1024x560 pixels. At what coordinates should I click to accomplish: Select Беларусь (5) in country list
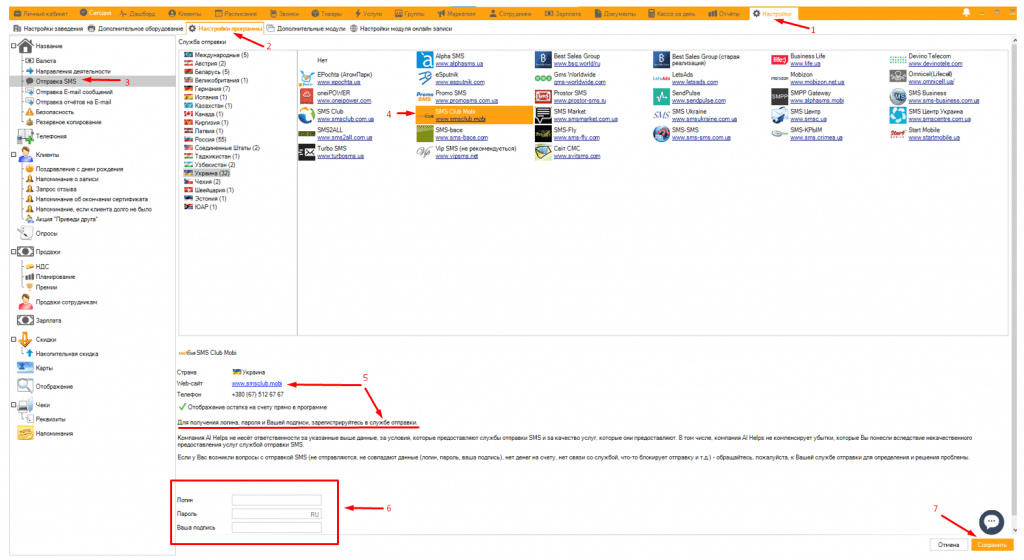pyautogui.click(x=207, y=72)
